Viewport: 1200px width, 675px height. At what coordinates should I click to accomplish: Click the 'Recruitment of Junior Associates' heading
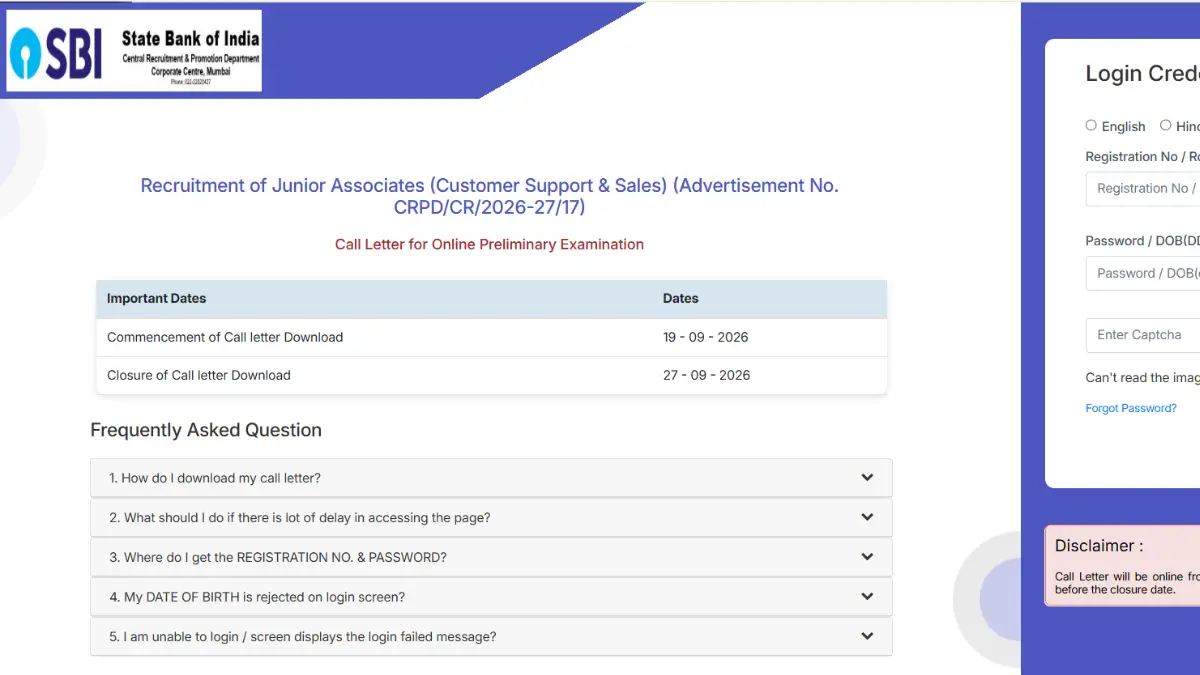490,196
